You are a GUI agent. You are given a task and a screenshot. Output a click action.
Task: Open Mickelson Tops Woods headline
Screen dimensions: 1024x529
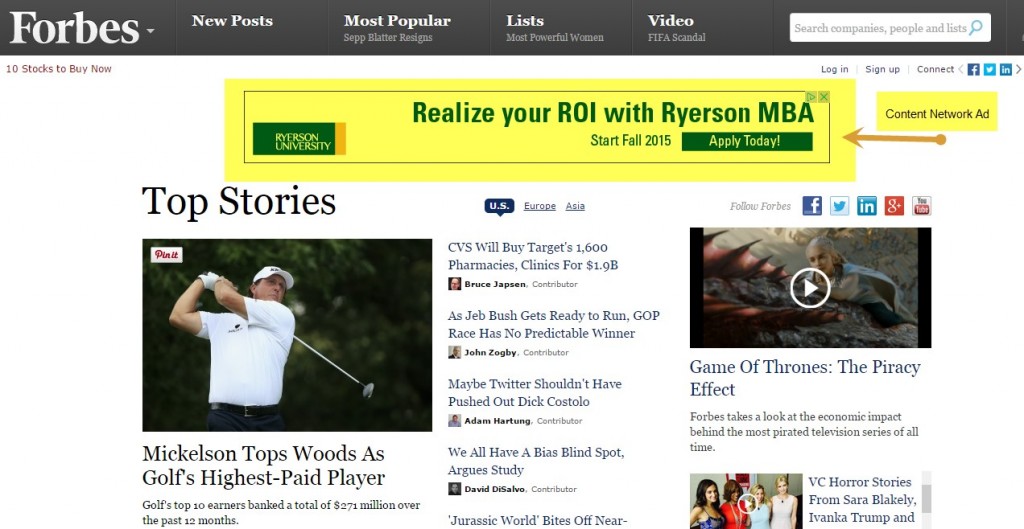[x=264, y=466]
